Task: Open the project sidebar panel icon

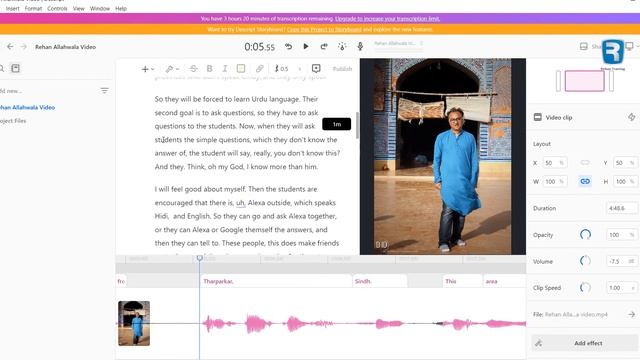Action: 16,68
